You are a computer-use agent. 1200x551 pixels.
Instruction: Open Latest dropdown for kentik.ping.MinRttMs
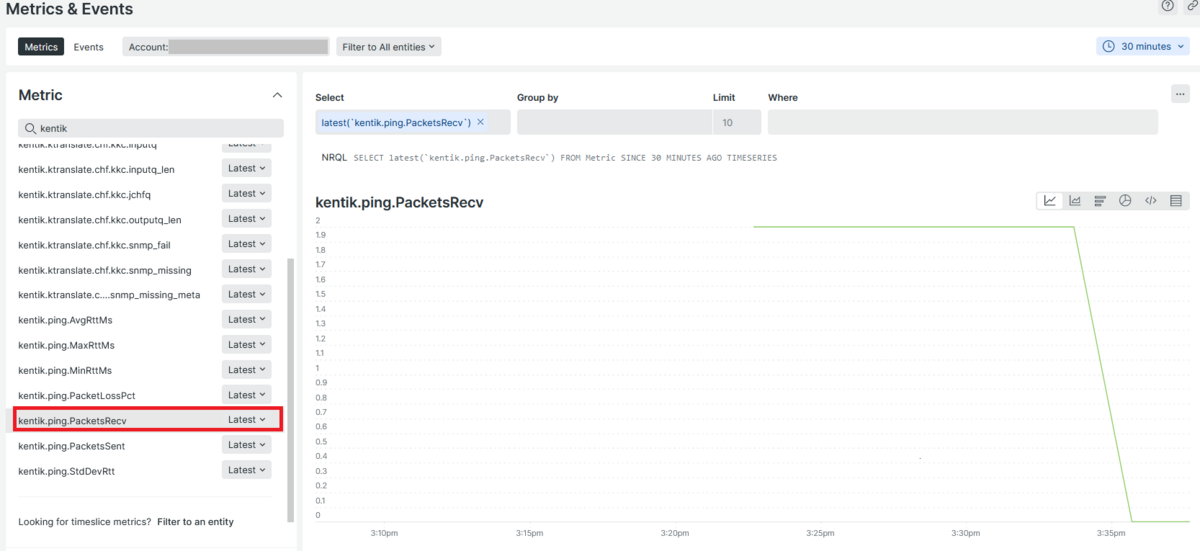[x=246, y=370]
